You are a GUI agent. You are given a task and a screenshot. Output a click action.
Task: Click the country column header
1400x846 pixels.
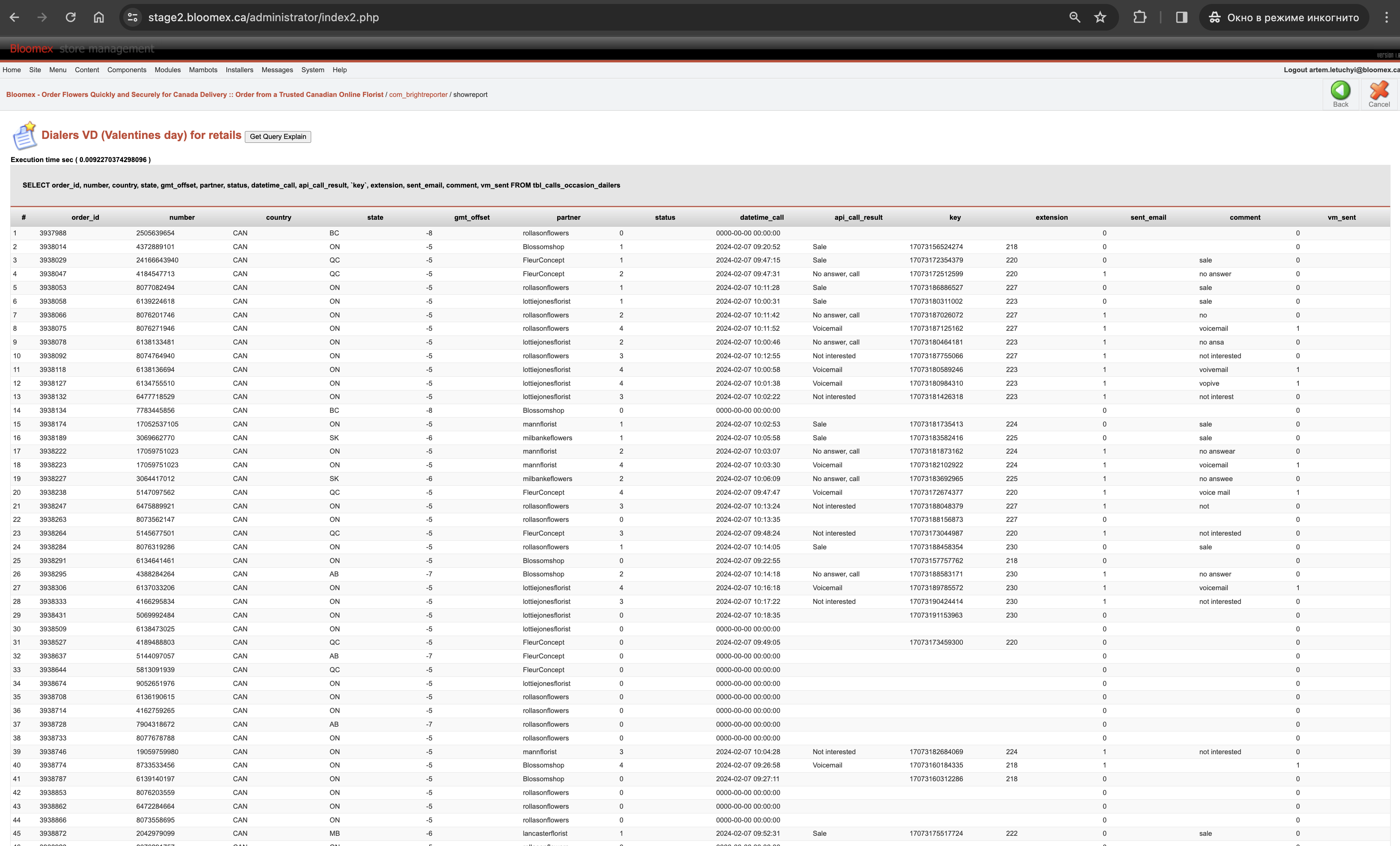pos(279,218)
